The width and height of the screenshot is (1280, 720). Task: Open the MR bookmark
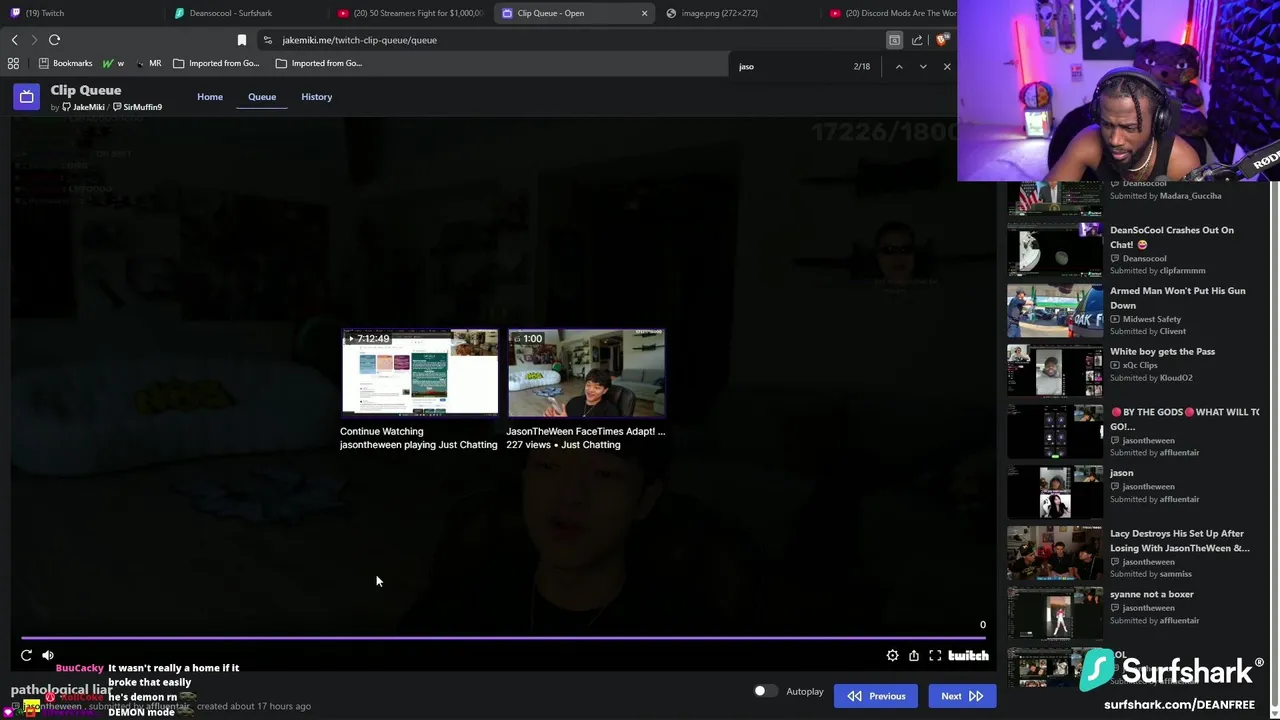(148, 63)
